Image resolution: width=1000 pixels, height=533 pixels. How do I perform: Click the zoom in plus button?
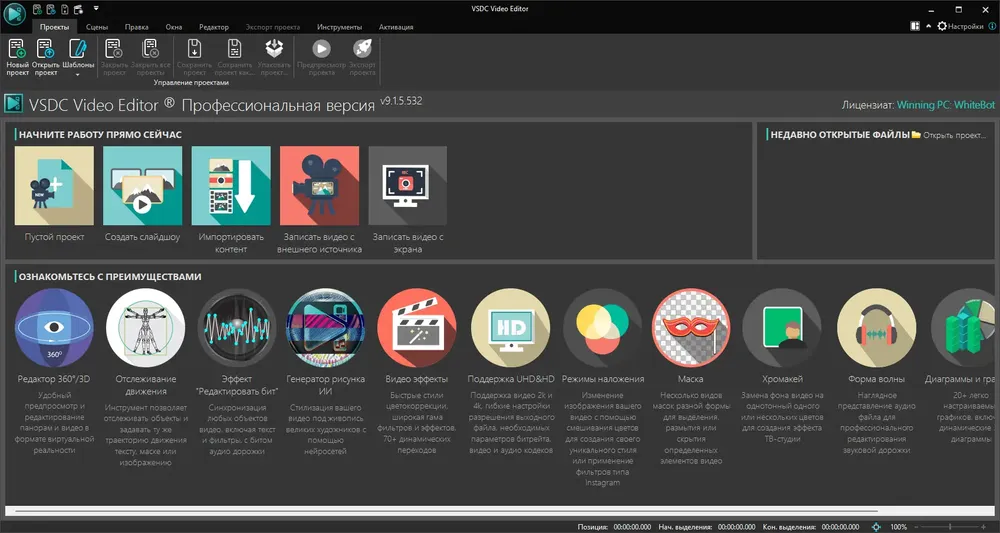pos(984,527)
